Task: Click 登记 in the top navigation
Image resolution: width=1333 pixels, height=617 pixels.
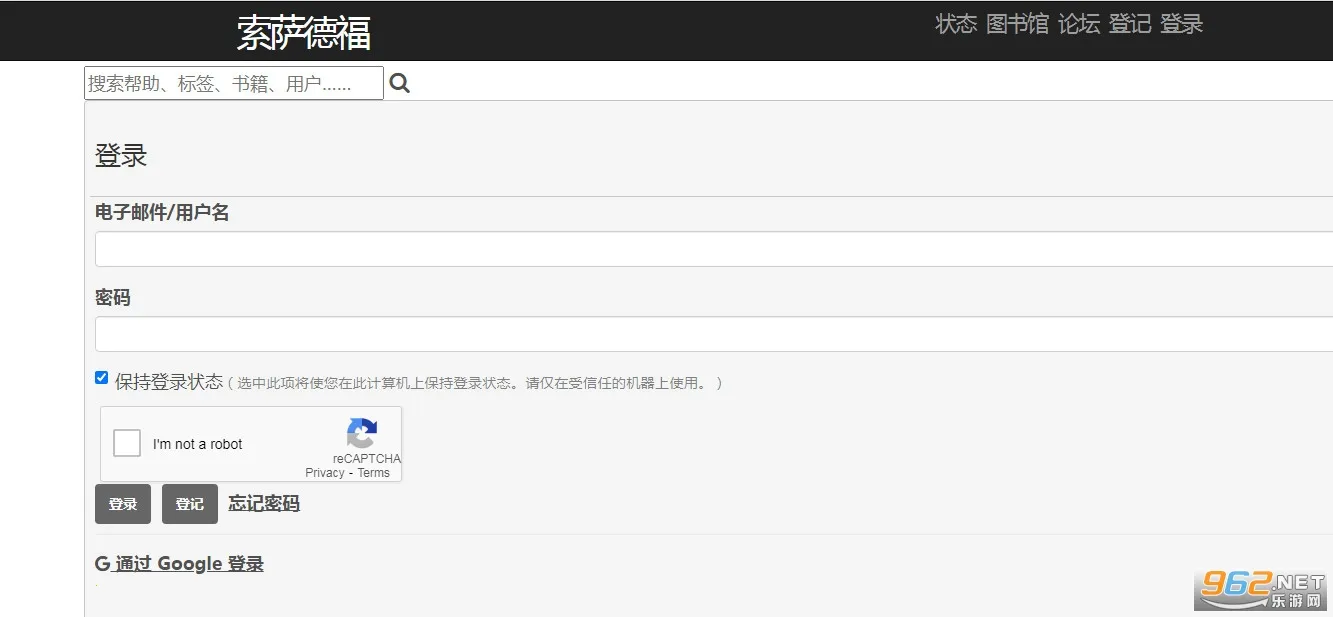Action: tap(1130, 23)
